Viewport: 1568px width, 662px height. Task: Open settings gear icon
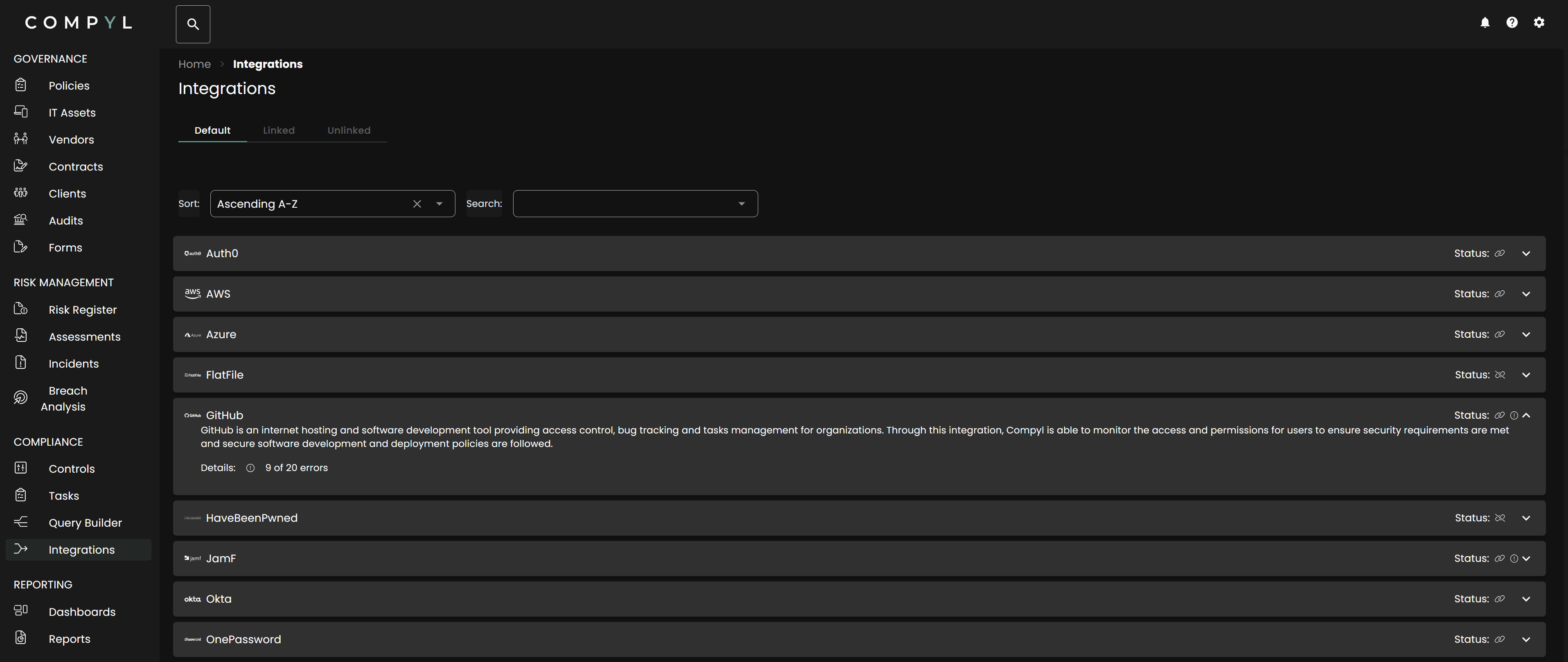click(x=1539, y=22)
